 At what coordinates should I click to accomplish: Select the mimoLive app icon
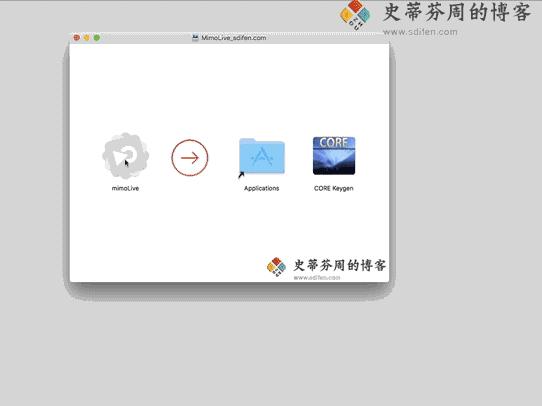[126, 156]
